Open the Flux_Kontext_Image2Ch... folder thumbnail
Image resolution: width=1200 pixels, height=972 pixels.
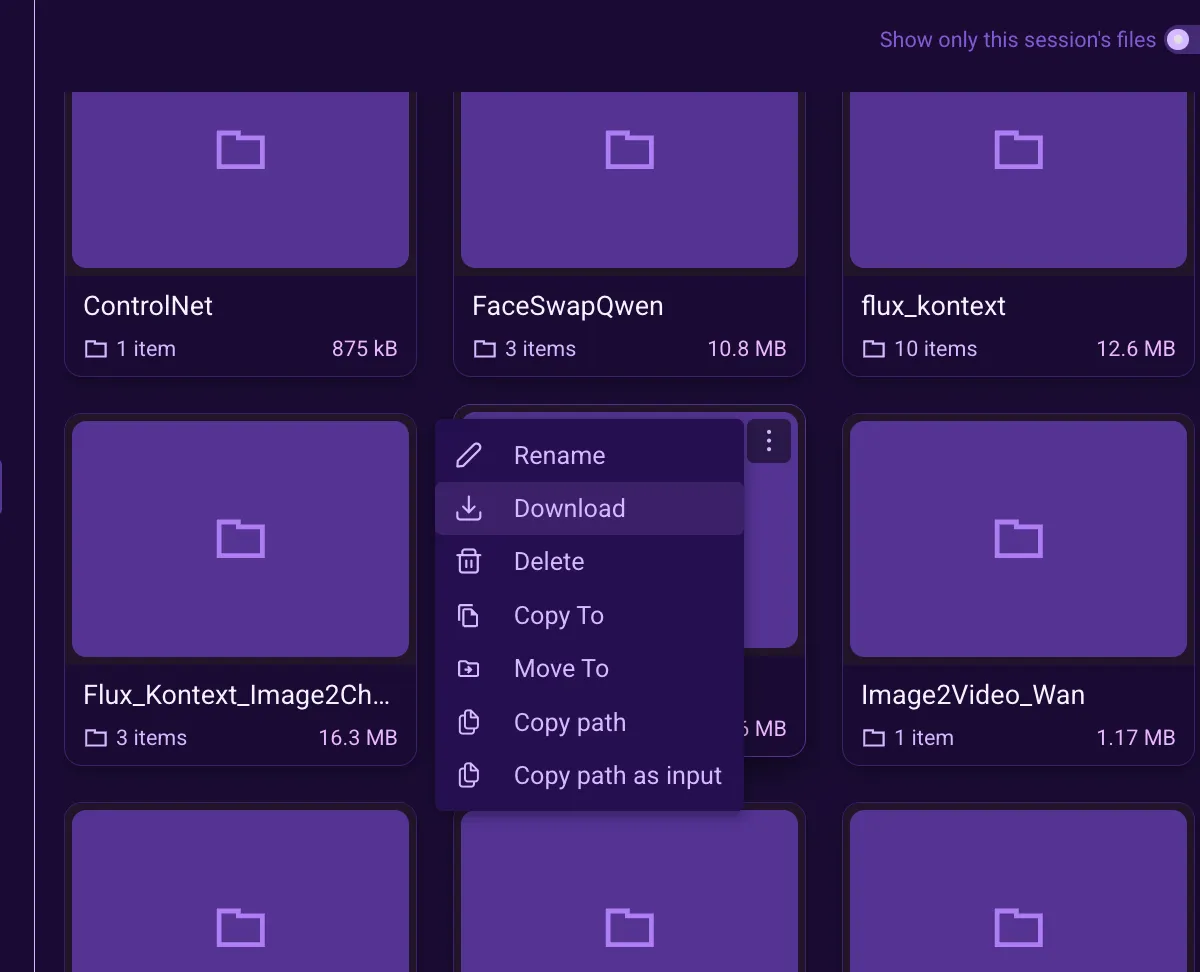(x=240, y=539)
